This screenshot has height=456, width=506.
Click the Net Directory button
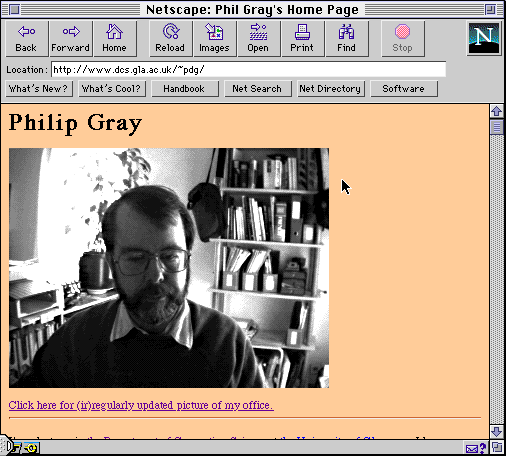pos(331,89)
